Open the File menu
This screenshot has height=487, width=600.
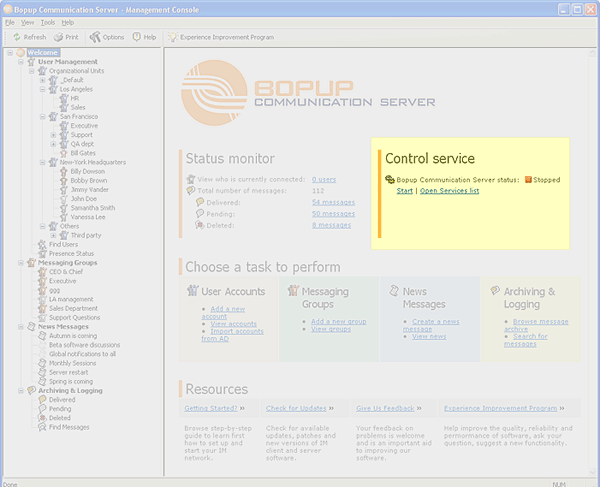pyautogui.click(x=9, y=22)
